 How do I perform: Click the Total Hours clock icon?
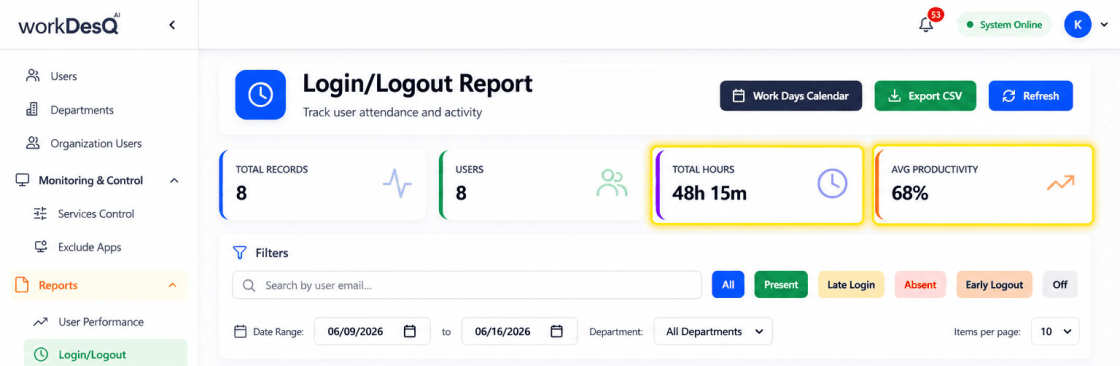832,184
